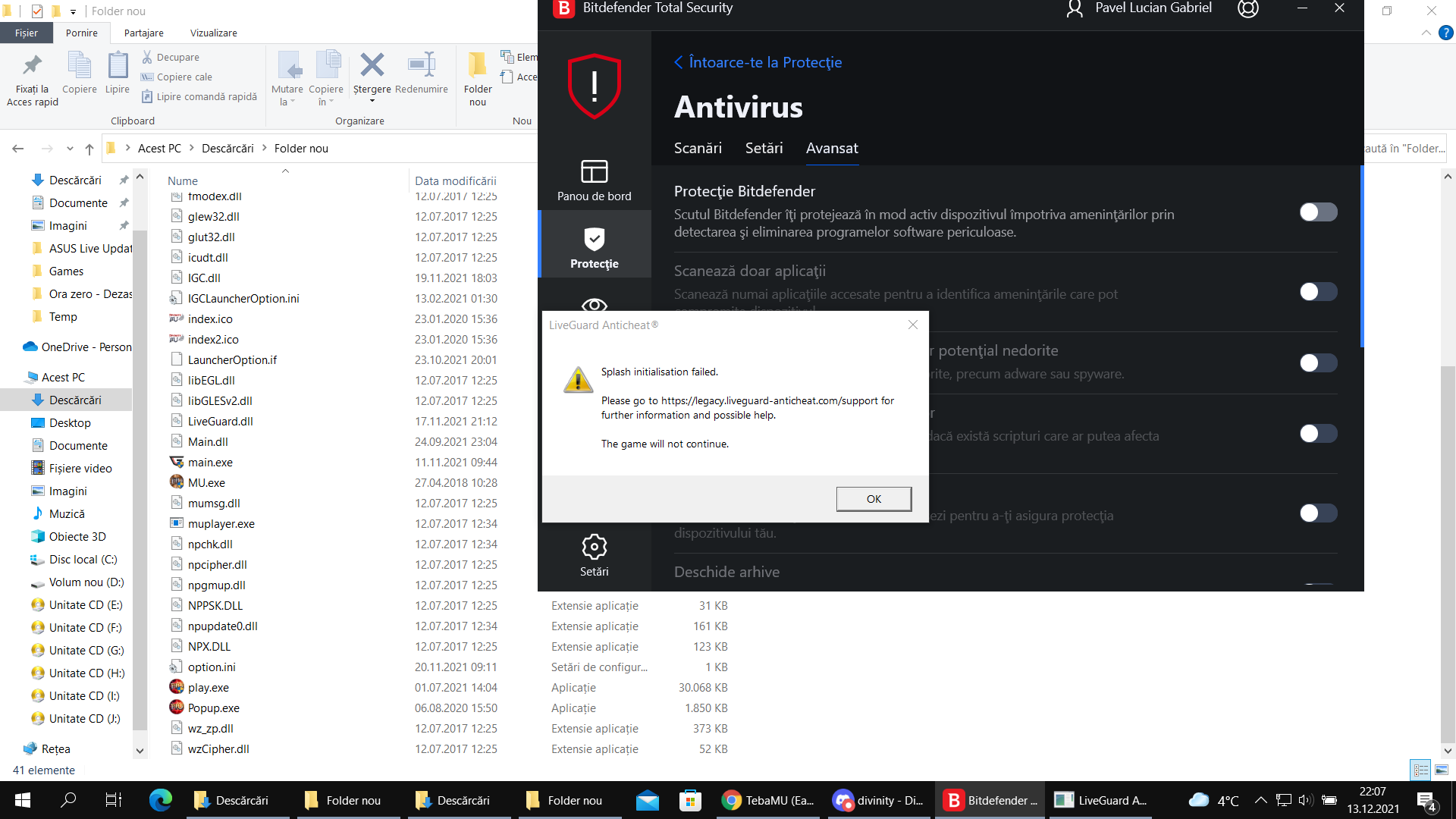
Task: Open Microsoft Store from taskbar
Action: point(690,800)
